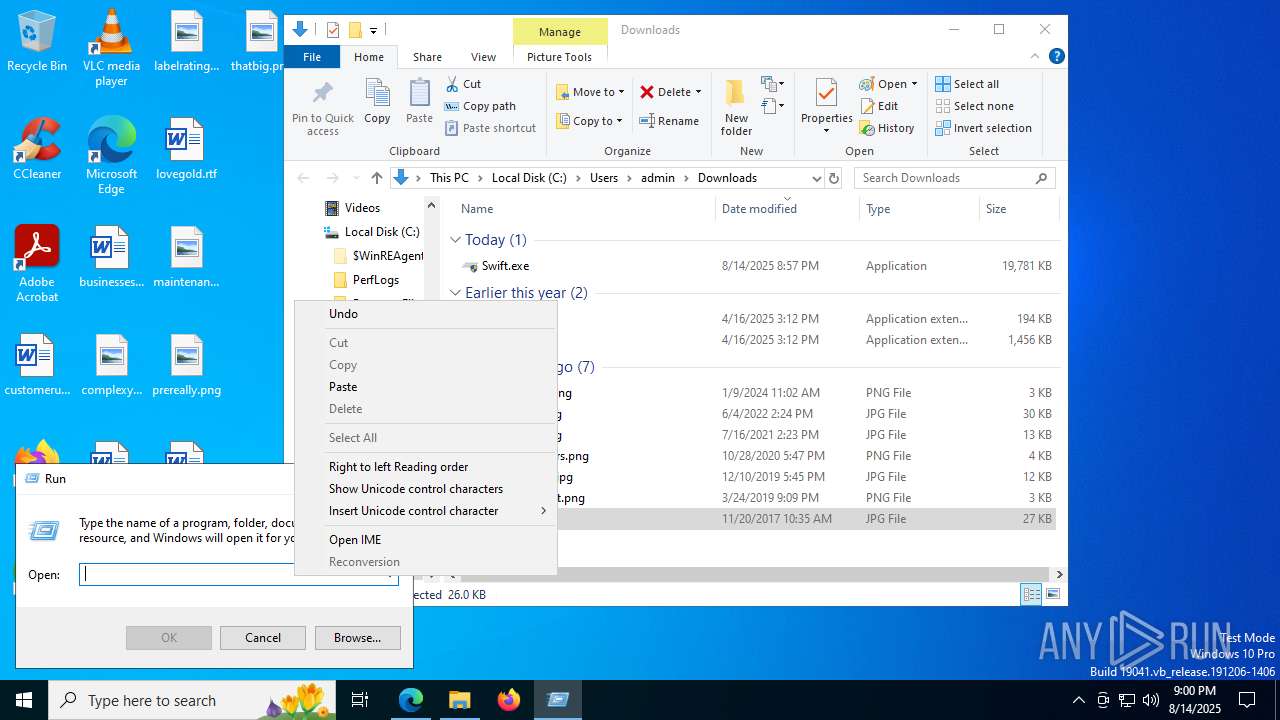Focus the Run dialog Open field

pyautogui.click(x=238, y=574)
